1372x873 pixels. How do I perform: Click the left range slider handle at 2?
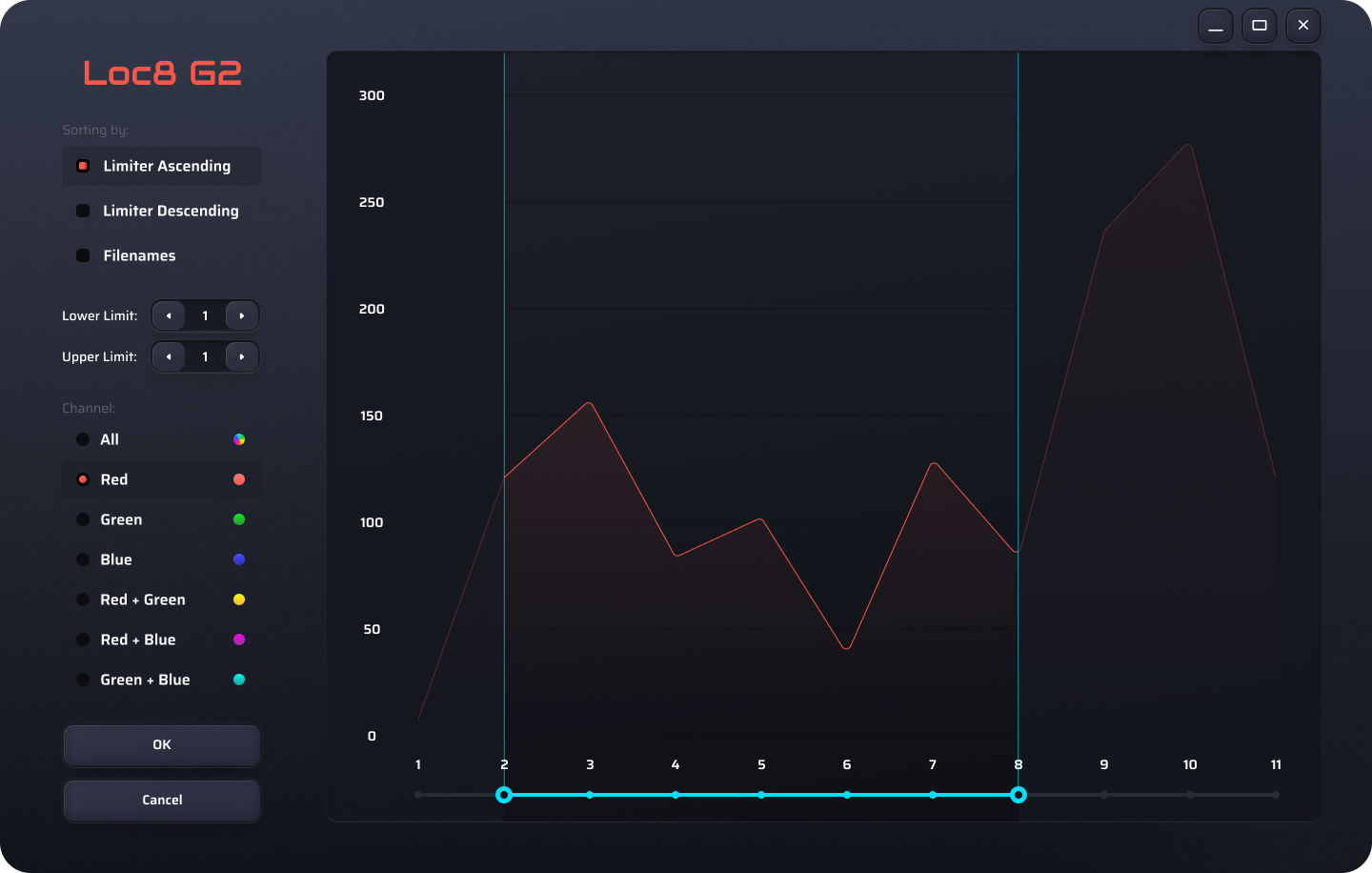pos(504,795)
